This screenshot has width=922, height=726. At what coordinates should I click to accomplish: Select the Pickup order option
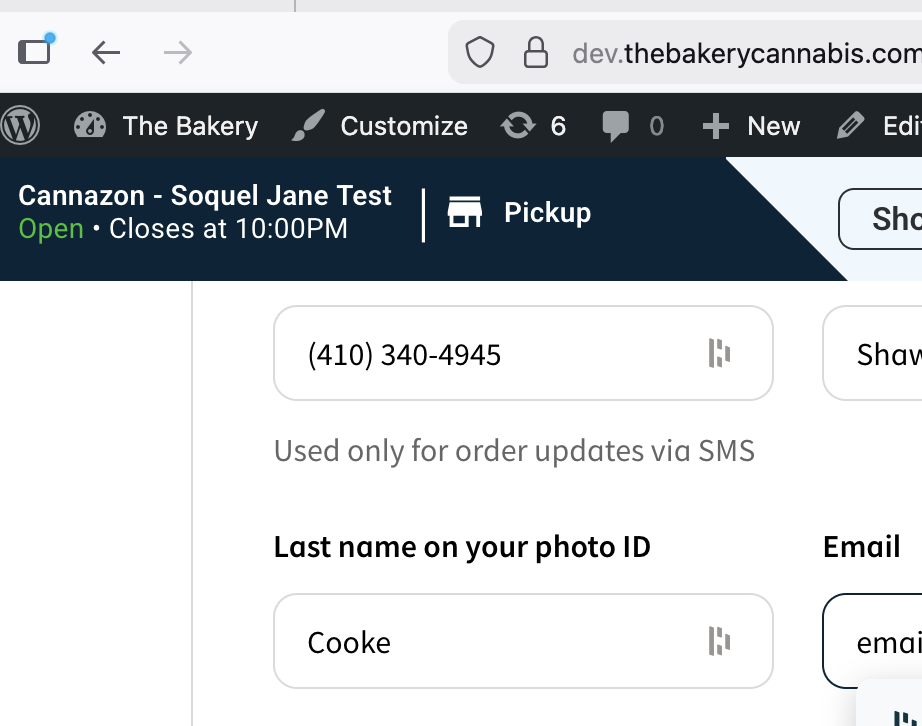click(546, 213)
